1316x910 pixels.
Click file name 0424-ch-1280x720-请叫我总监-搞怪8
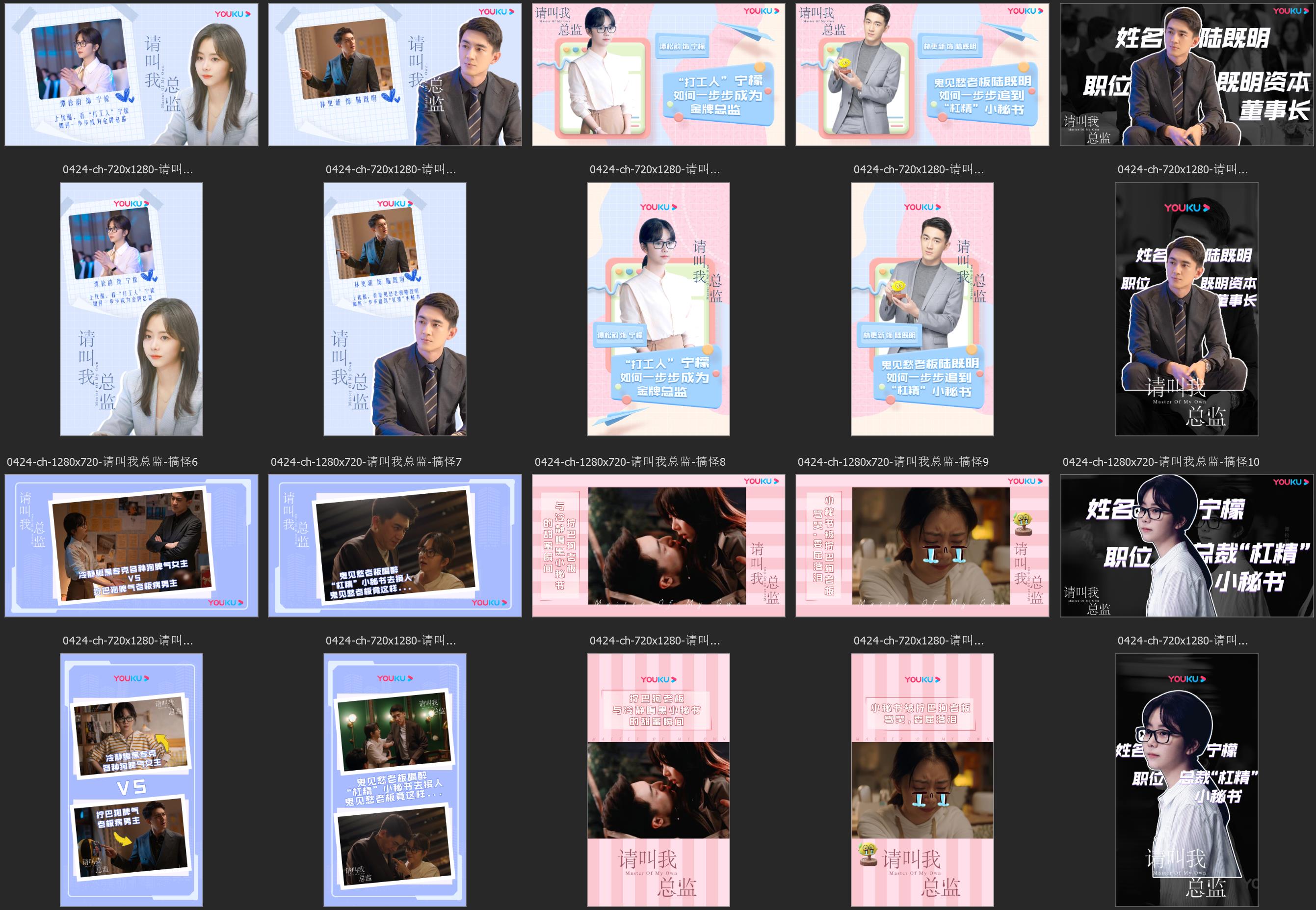click(x=630, y=462)
